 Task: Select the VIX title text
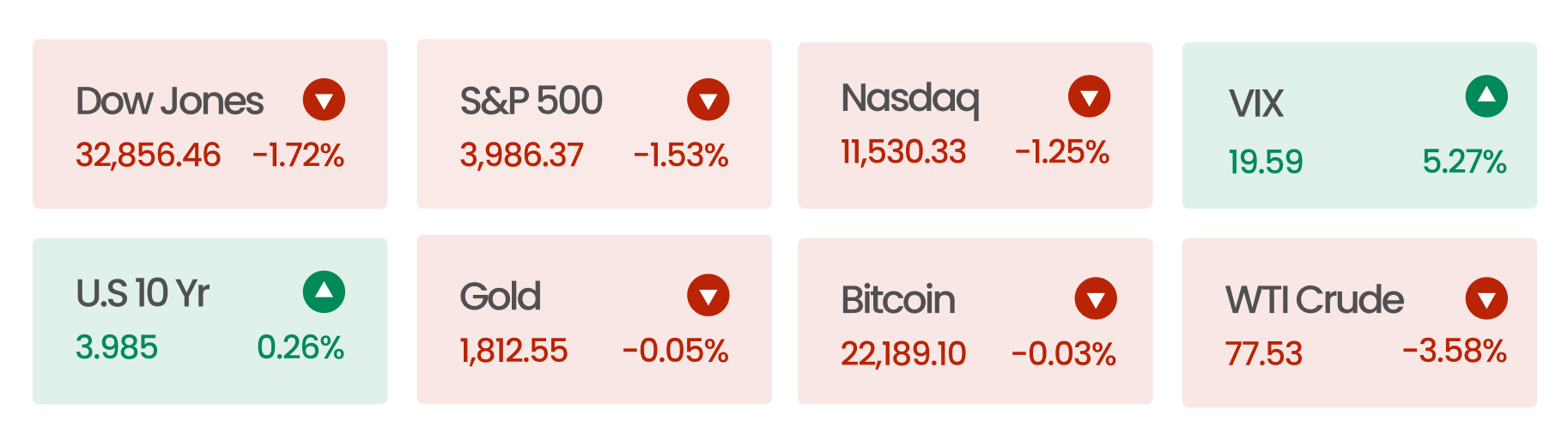pos(1255,104)
